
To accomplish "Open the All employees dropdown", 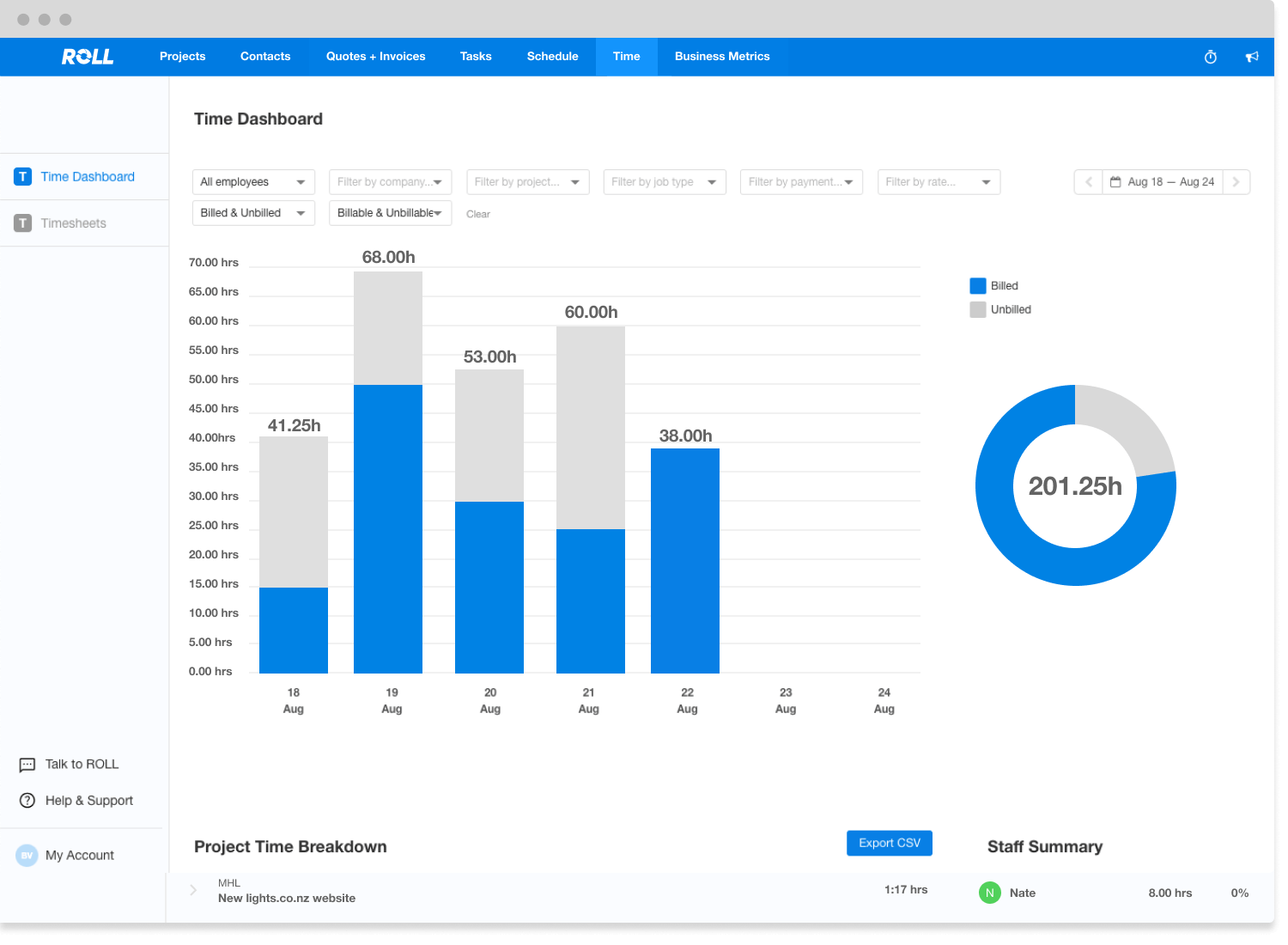I will (253, 182).
